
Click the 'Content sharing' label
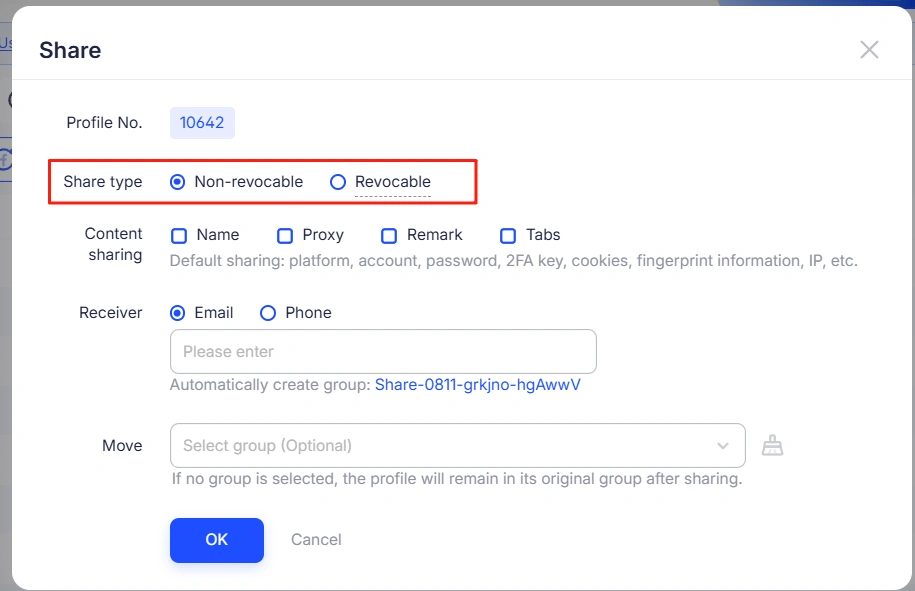click(114, 244)
